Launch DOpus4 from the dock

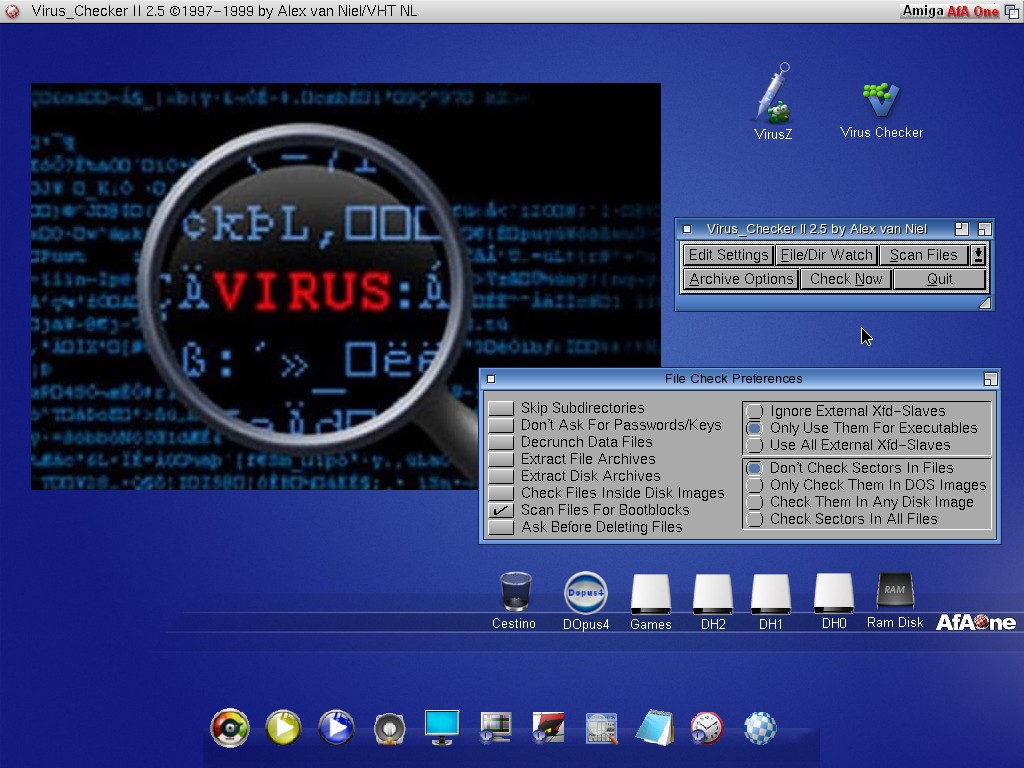[x=585, y=592]
